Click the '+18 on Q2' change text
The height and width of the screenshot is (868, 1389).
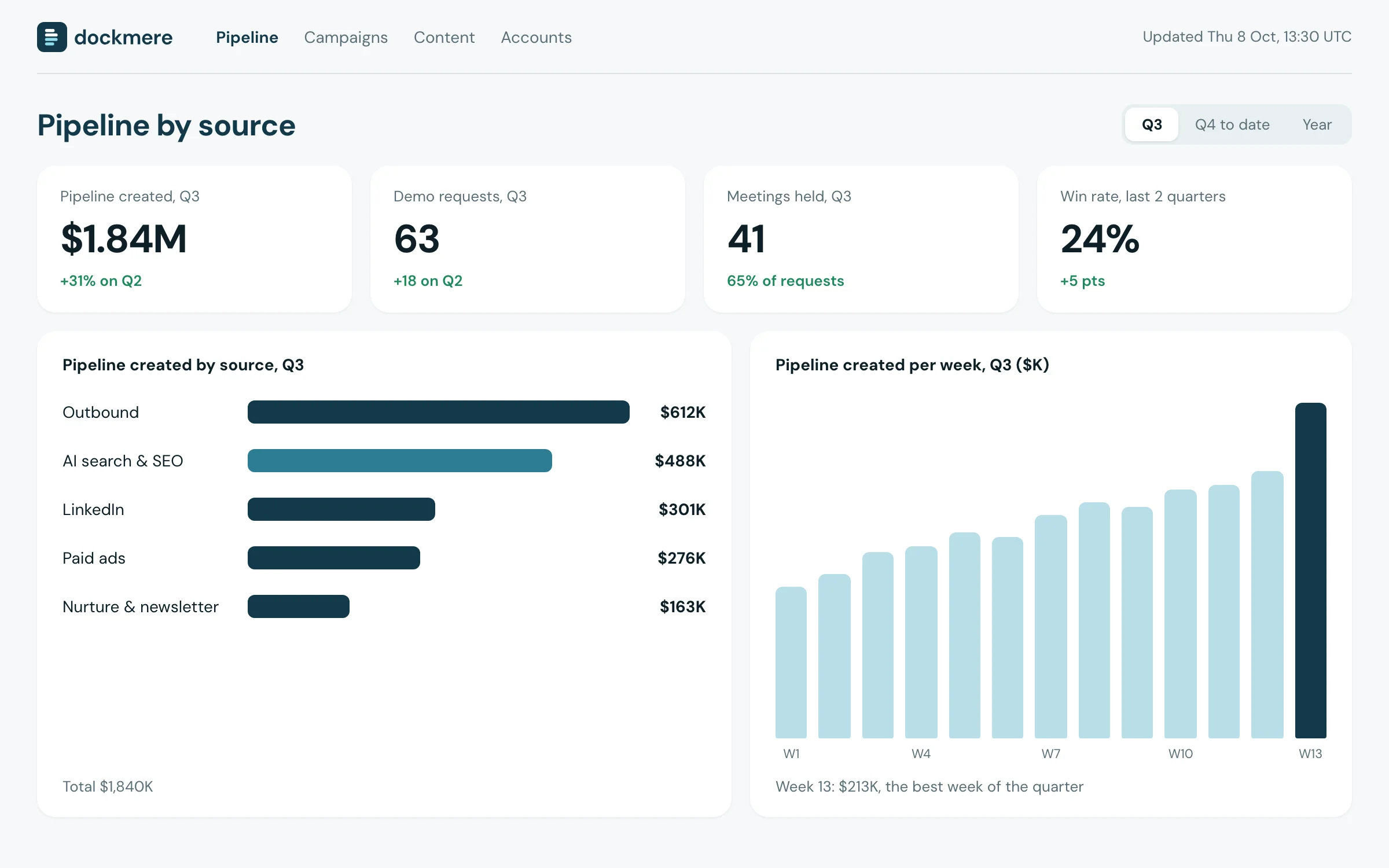point(428,281)
